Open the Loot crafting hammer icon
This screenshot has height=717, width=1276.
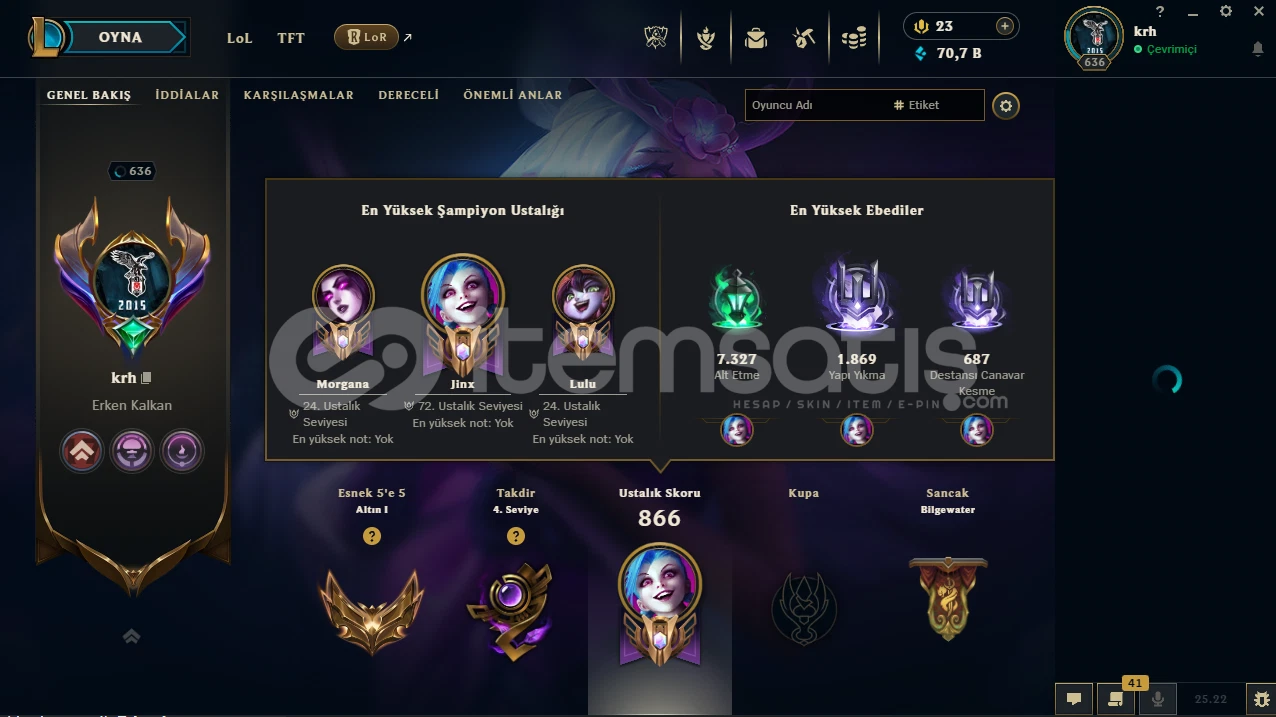[804, 38]
